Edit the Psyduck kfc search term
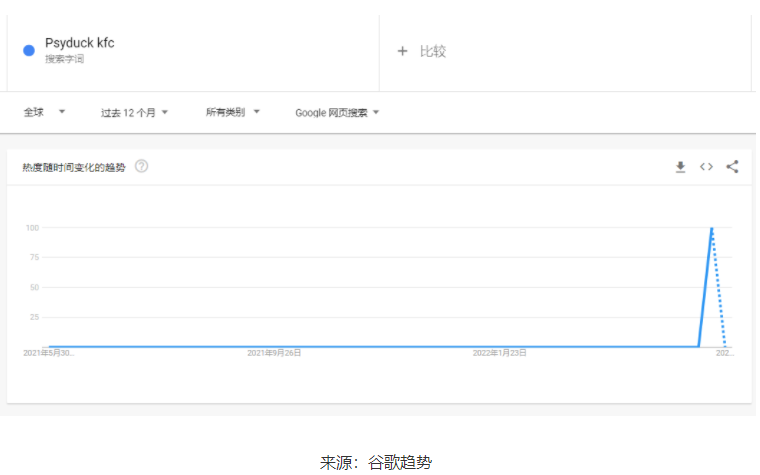 click(79, 43)
